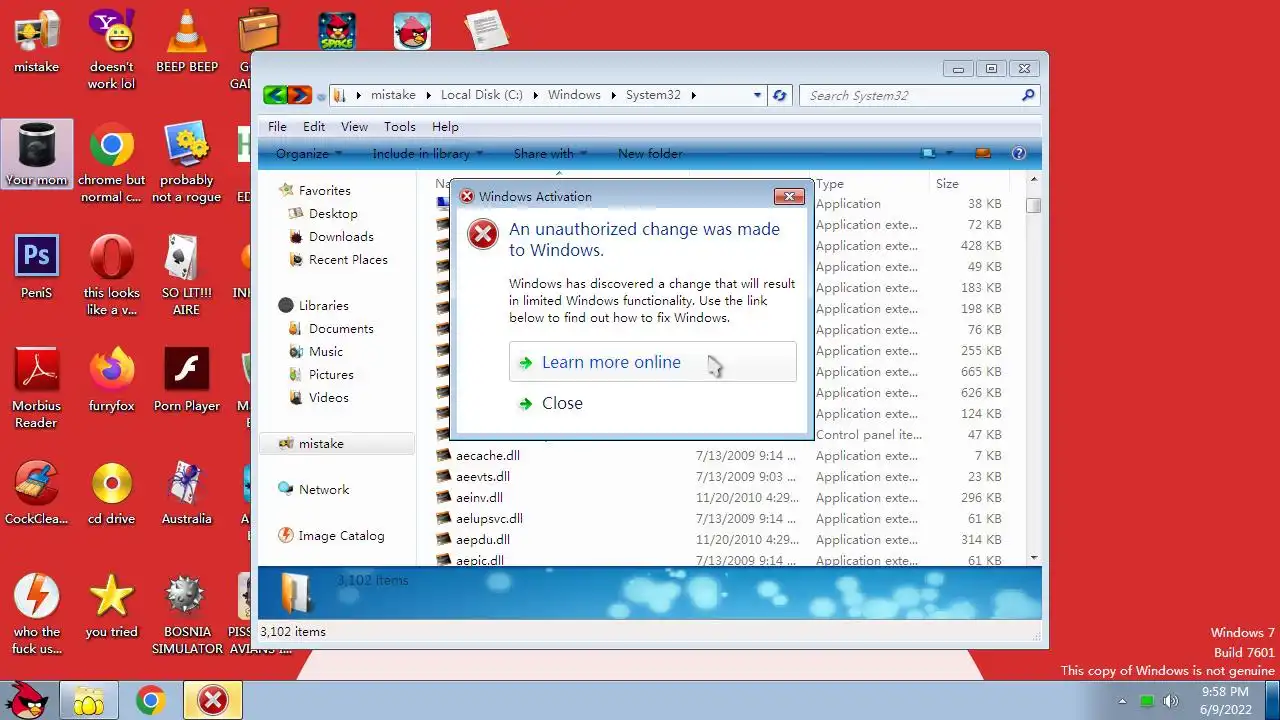Open the View menu

coord(354,126)
